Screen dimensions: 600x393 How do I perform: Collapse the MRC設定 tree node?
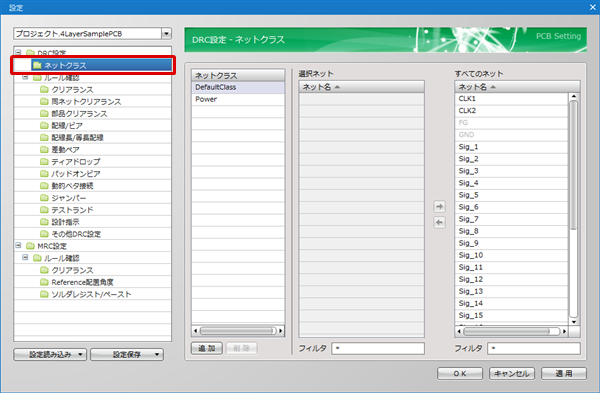click(18, 246)
